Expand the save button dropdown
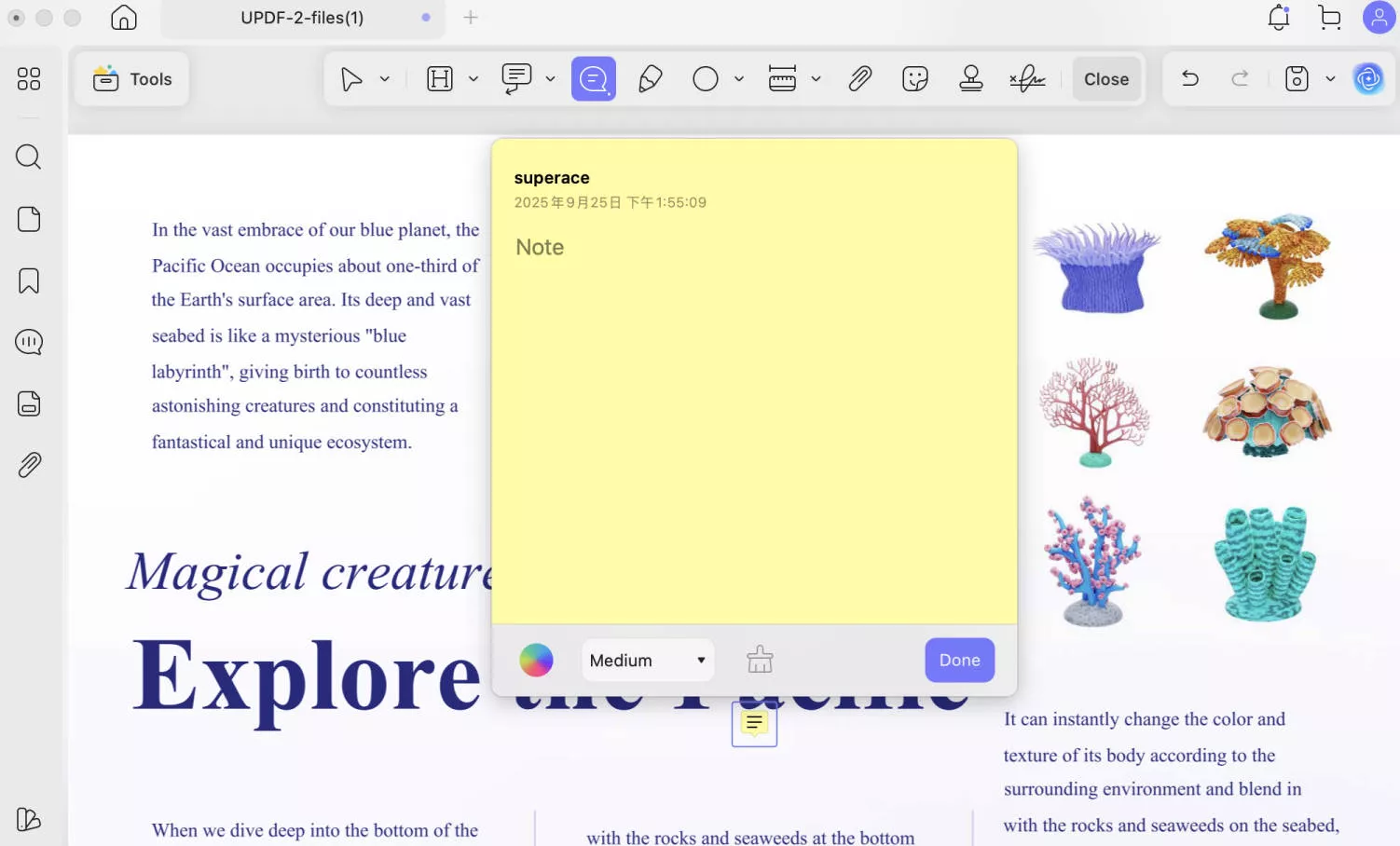 point(1328,78)
